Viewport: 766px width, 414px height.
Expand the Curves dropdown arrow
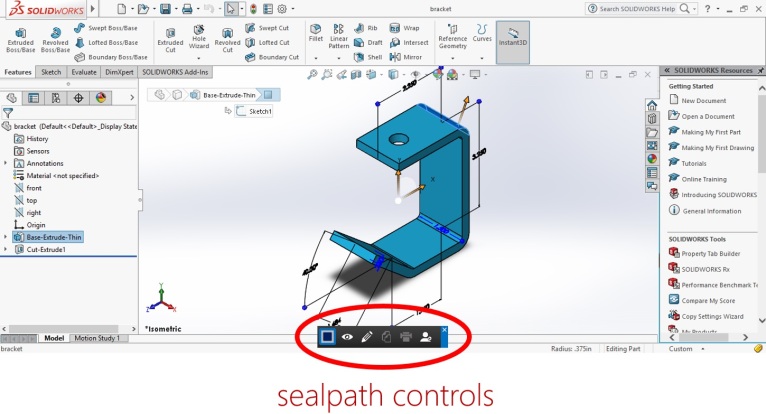click(482, 58)
